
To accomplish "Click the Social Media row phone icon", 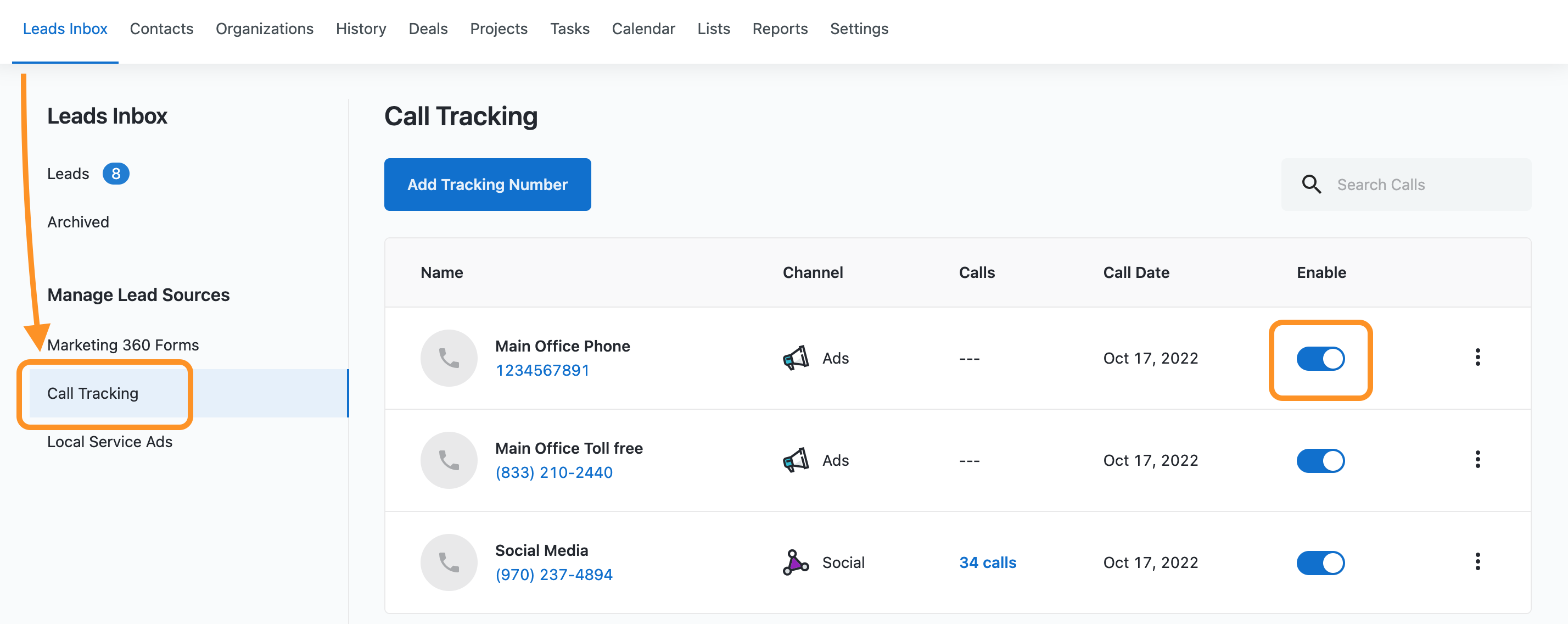I will point(449,562).
